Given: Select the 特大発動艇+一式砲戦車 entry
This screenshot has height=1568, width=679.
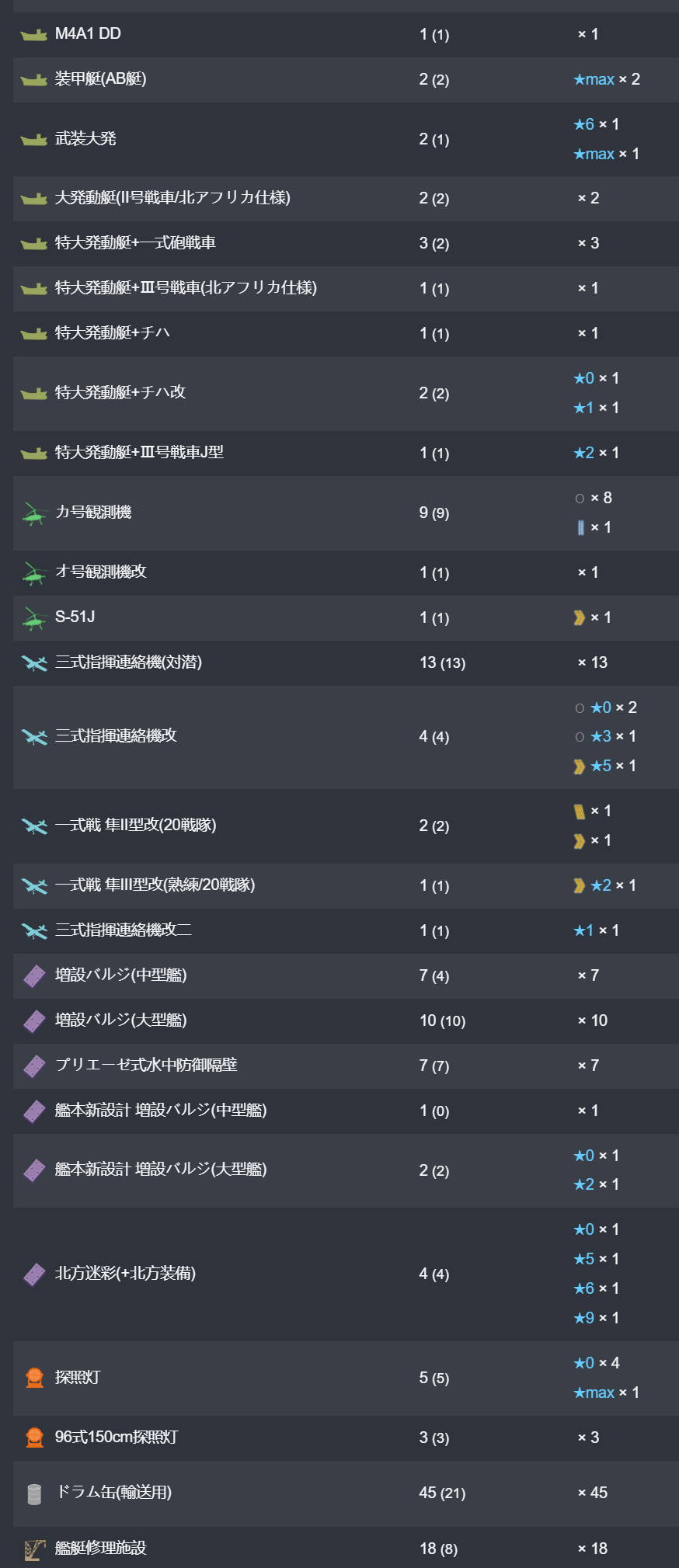Looking at the screenshot, I should 135,243.
